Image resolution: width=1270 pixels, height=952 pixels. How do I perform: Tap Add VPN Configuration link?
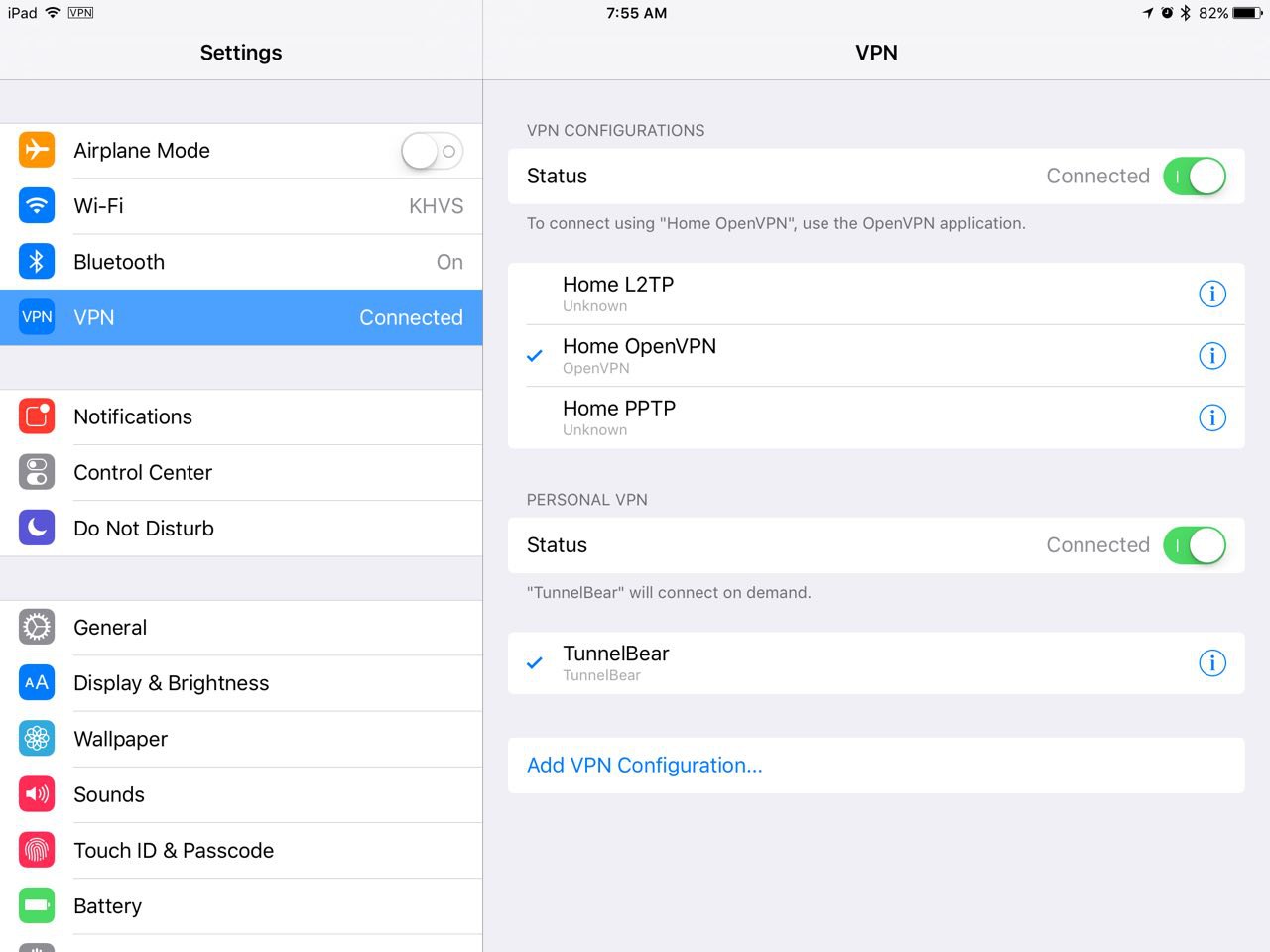point(644,766)
